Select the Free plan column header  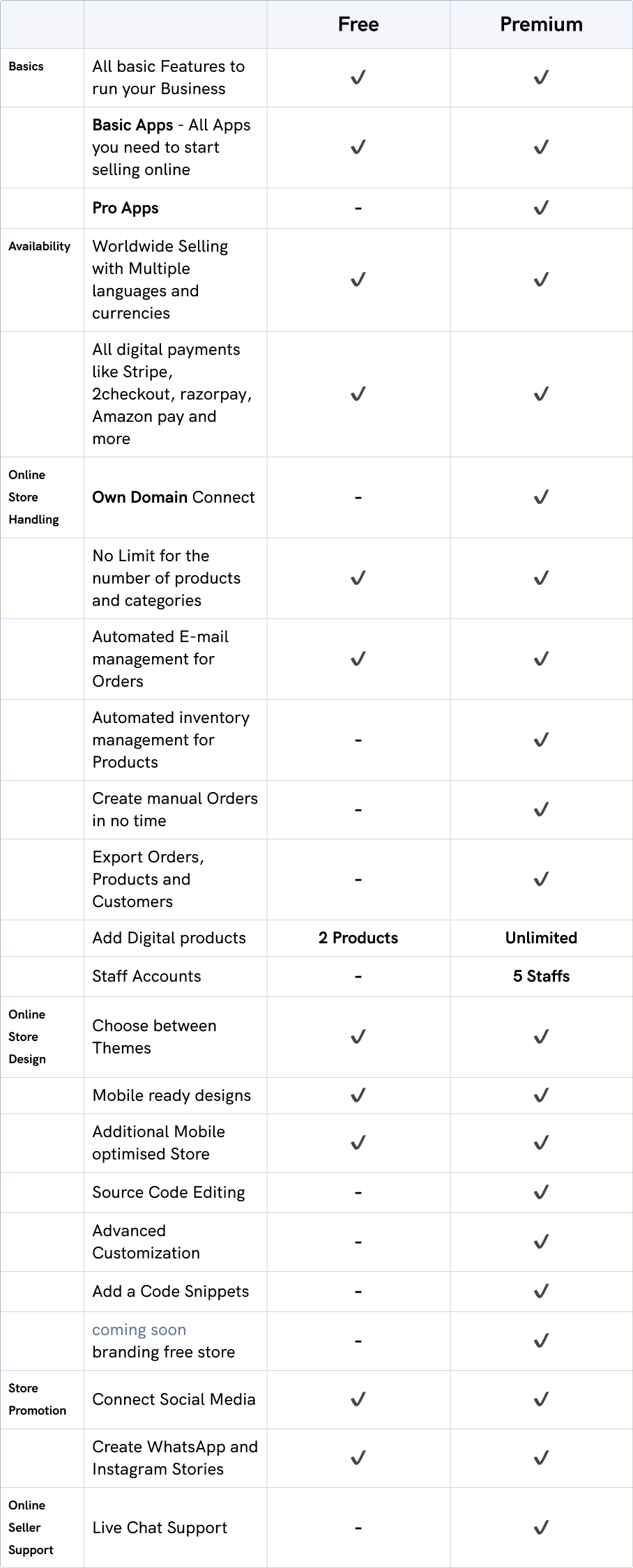pyautogui.click(x=358, y=24)
